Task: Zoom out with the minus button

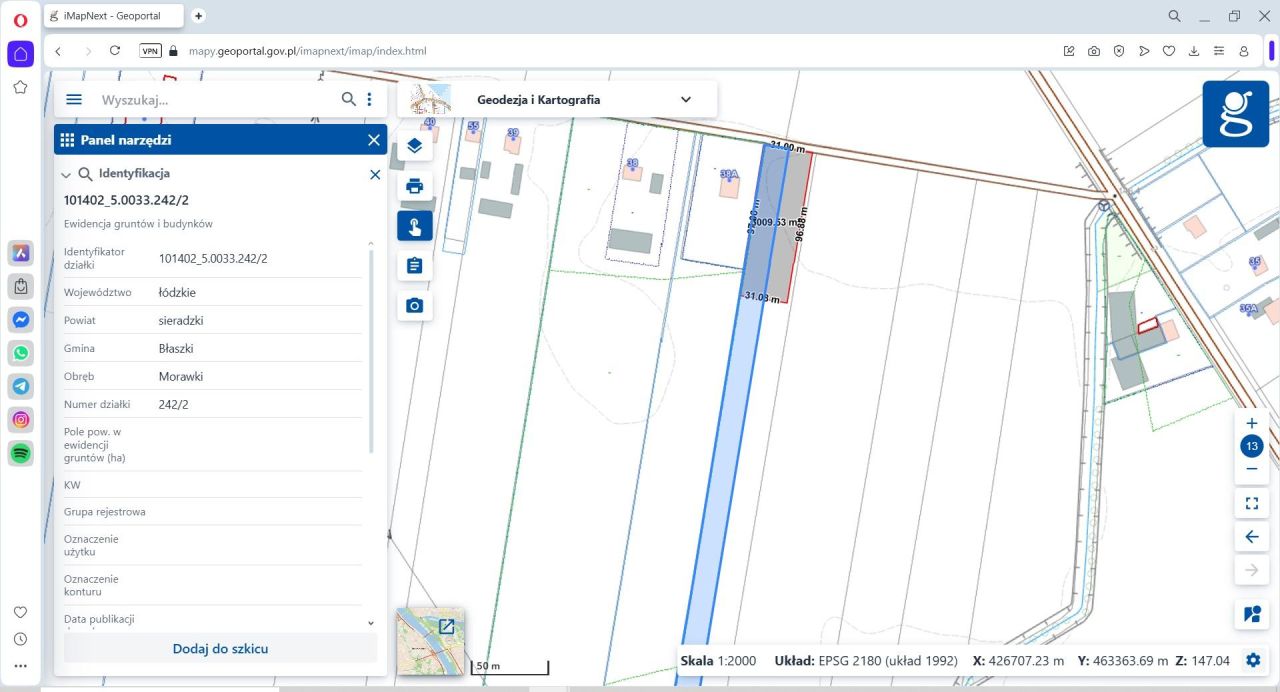Action: (1251, 469)
